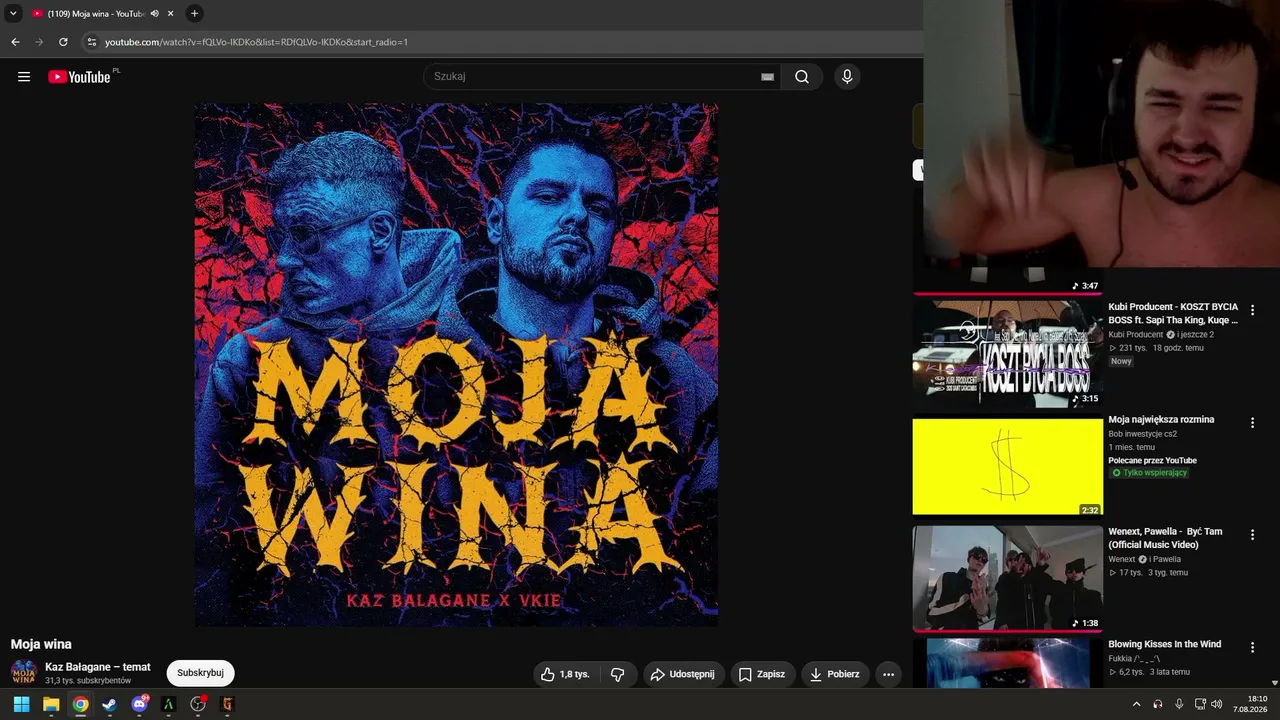1280x720 pixels.
Task: Download the video with Pobierz
Action: [x=835, y=674]
